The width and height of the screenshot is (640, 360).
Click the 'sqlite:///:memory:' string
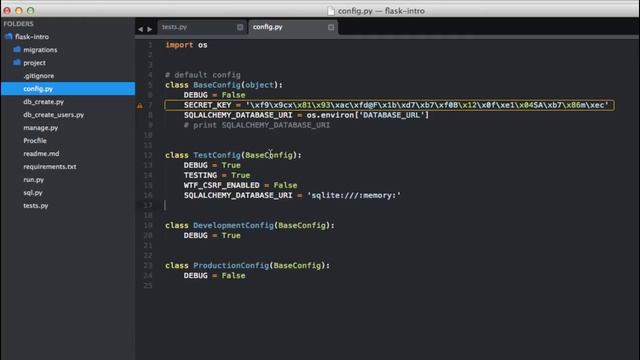click(354, 196)
